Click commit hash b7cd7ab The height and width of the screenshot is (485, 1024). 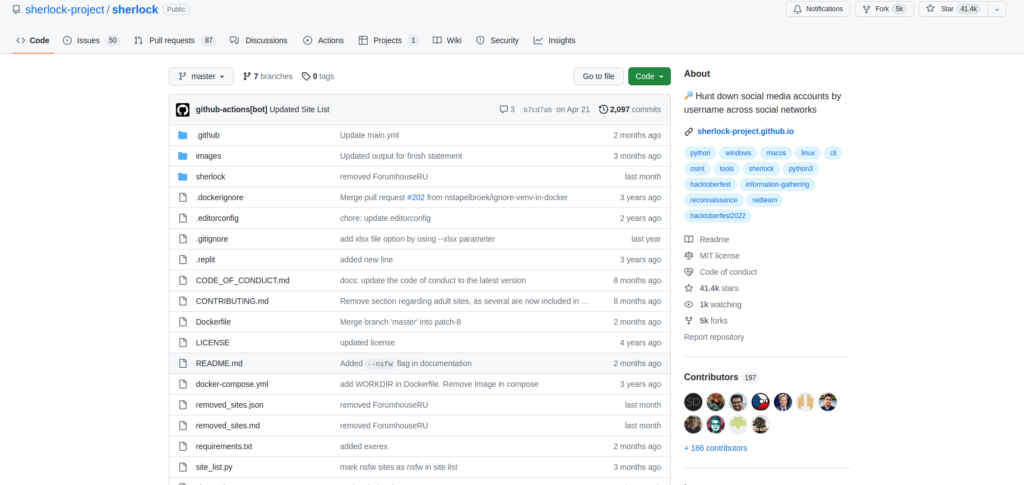pyautogui.click(x=537, y=110)
